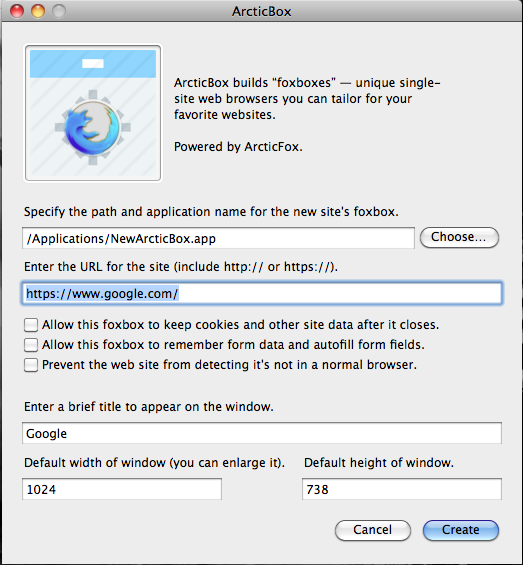Screen dimensions: 523x565
Task: Click the "Default height of window." label
Action: (x=379, y=463)
